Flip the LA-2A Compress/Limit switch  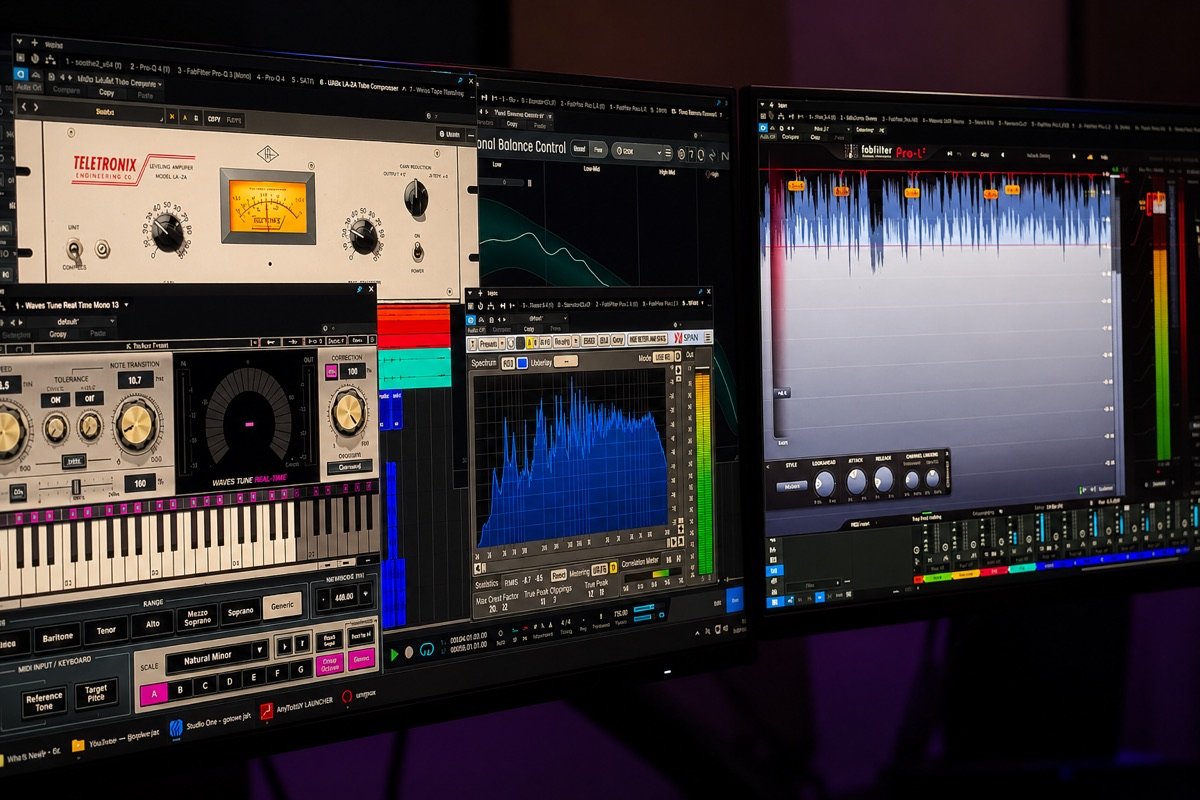(x=74, y=249)
